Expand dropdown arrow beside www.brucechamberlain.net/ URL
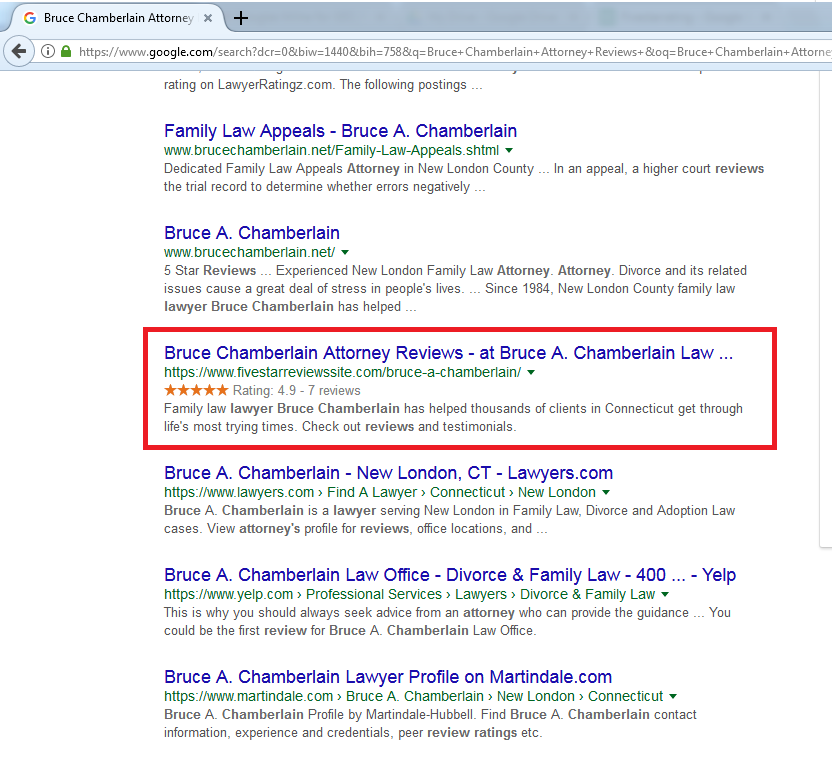This screenshot has height=765, width=832. click(x=345, y=253)
